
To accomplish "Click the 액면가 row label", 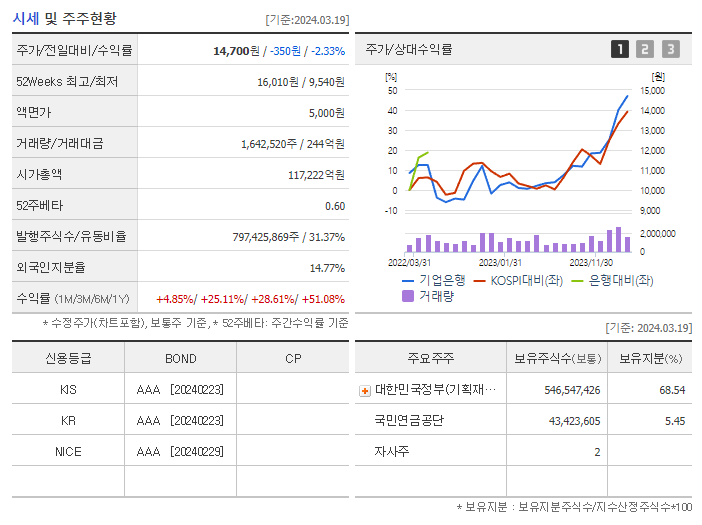I will click(x=34, y=112).
